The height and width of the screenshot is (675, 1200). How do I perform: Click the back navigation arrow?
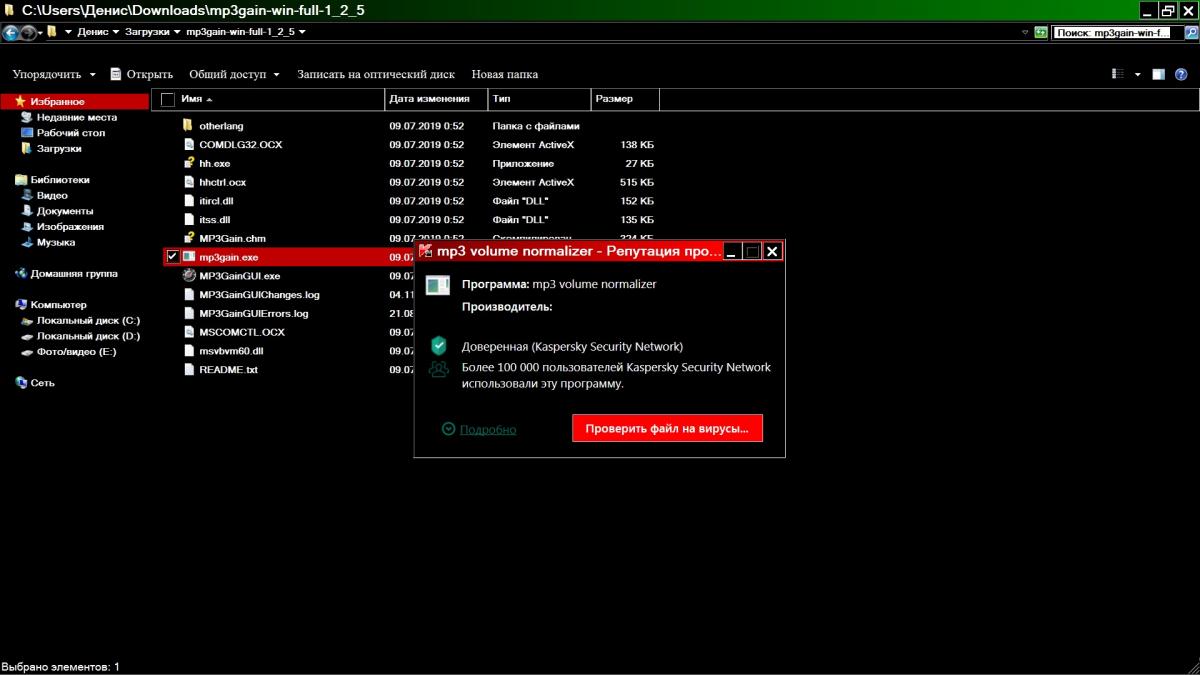click(x=11, y=32)
